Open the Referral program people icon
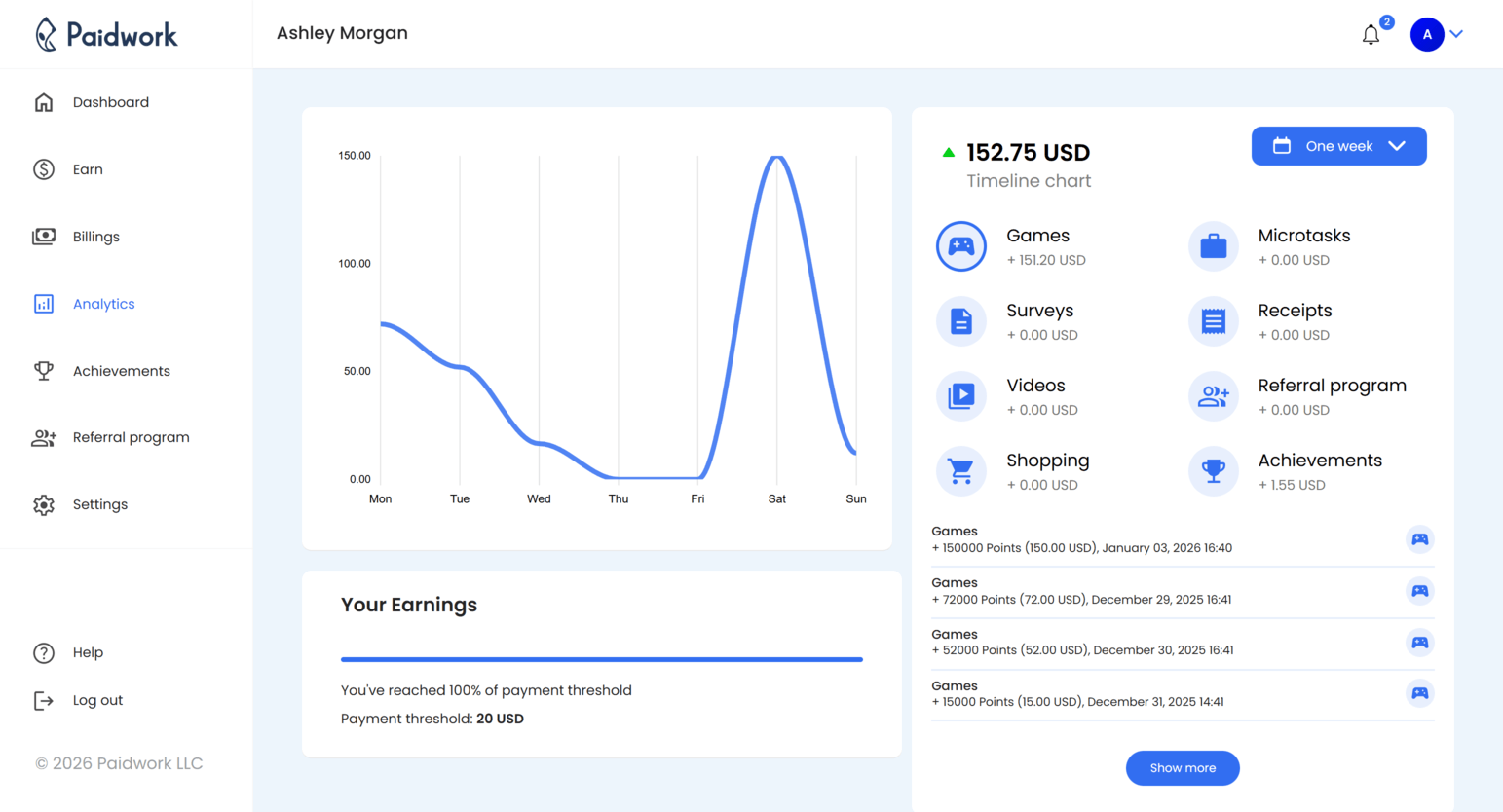The height and width of the screenshot is (812, 1503). point(1213,396)
